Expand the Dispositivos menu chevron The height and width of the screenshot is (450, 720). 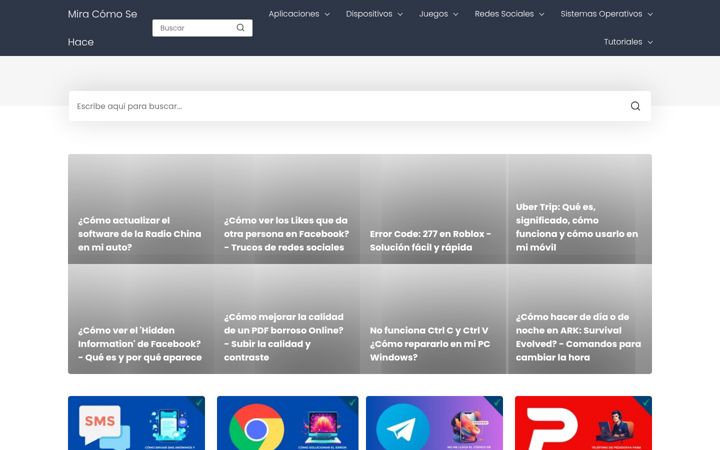(400, 14)
